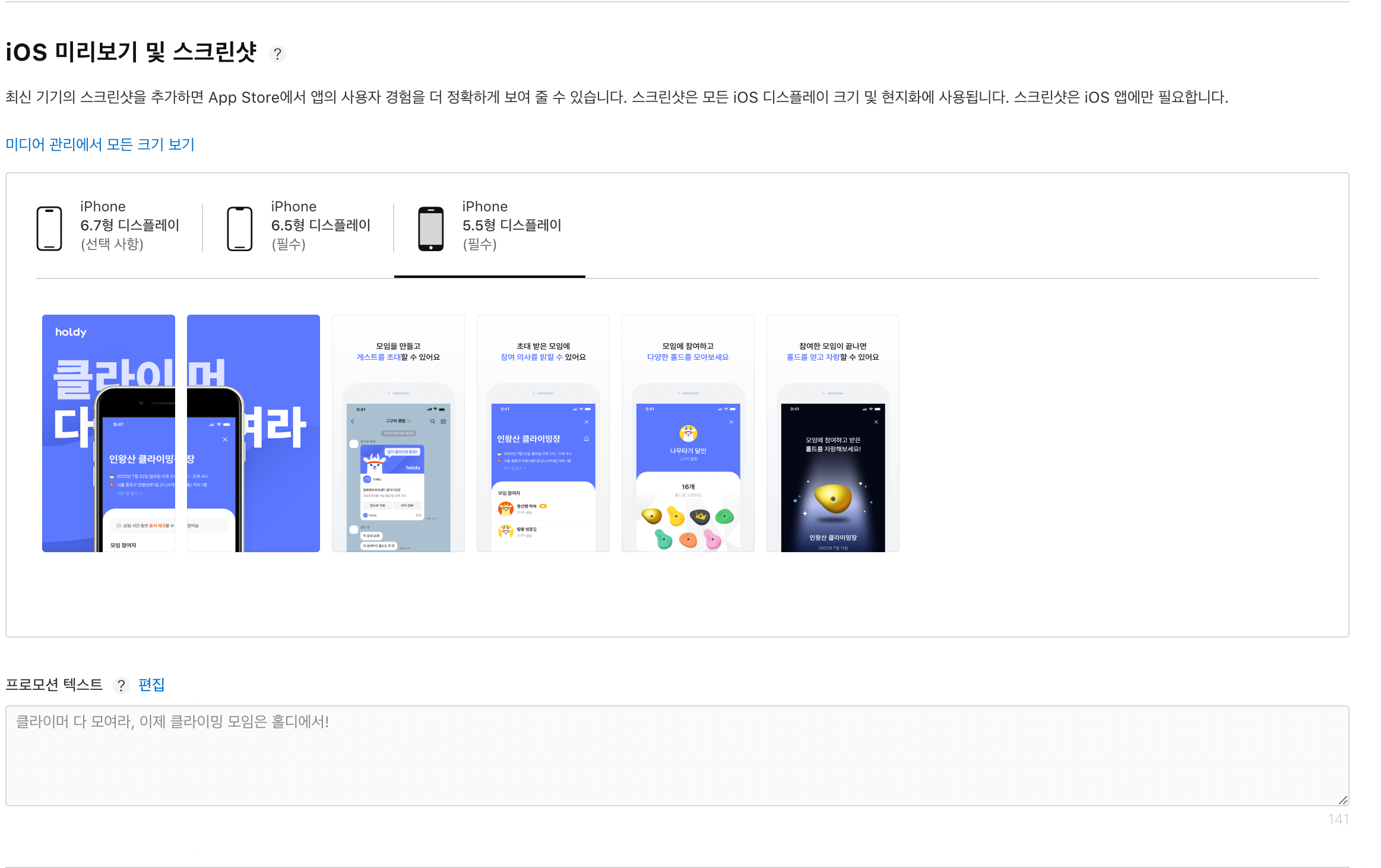Click the 6.5형 iPhone device icon

tap(240, 229)
